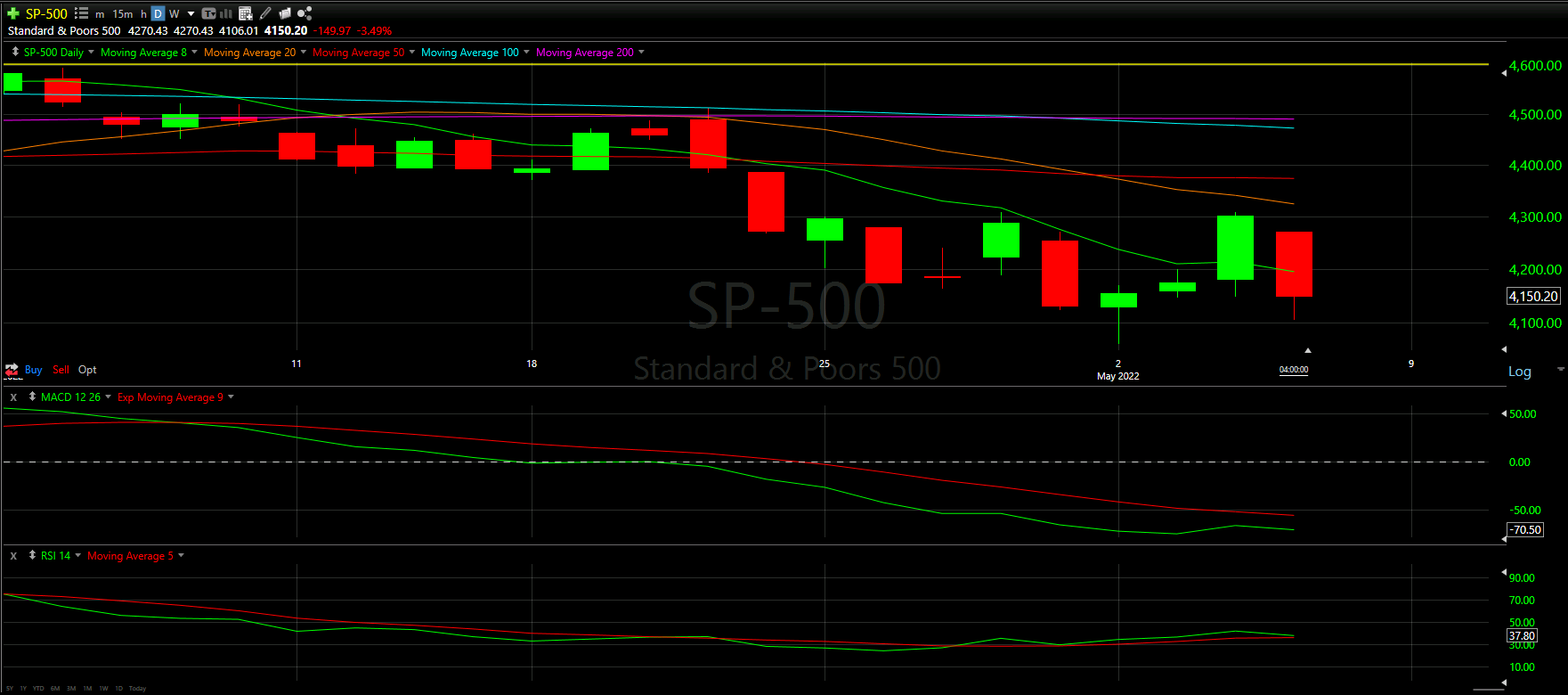Select the 1M range
The image size is (1568, 695).
click(x=87, y=689)
